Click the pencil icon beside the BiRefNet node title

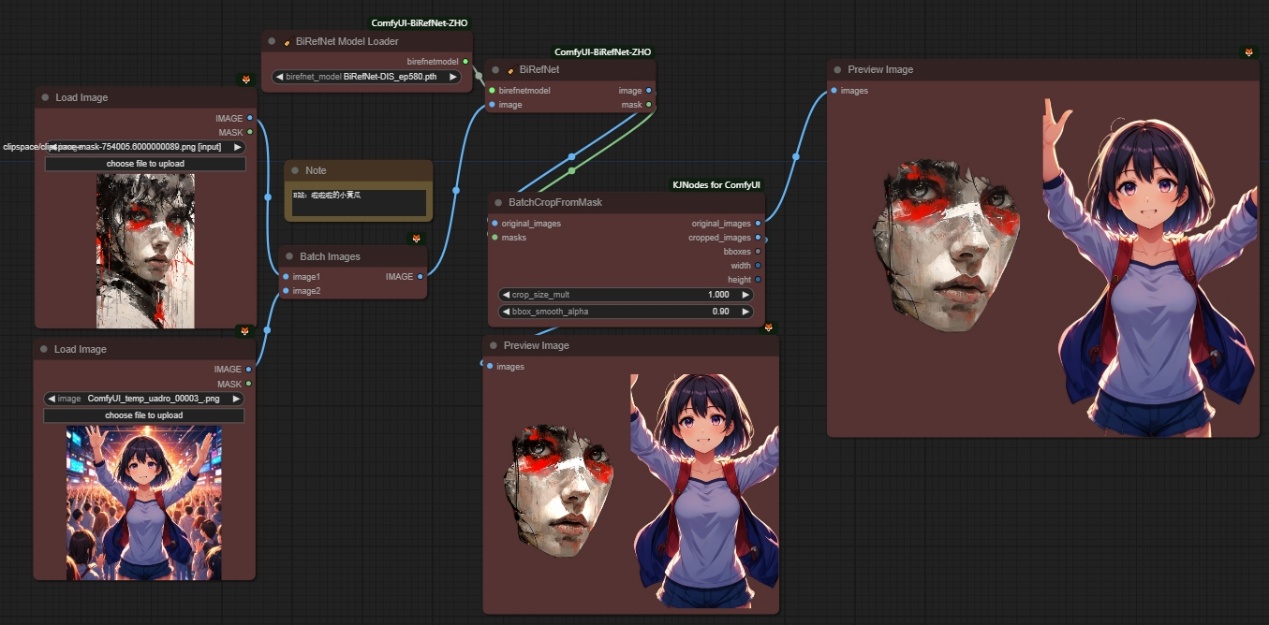coord(510,70)
